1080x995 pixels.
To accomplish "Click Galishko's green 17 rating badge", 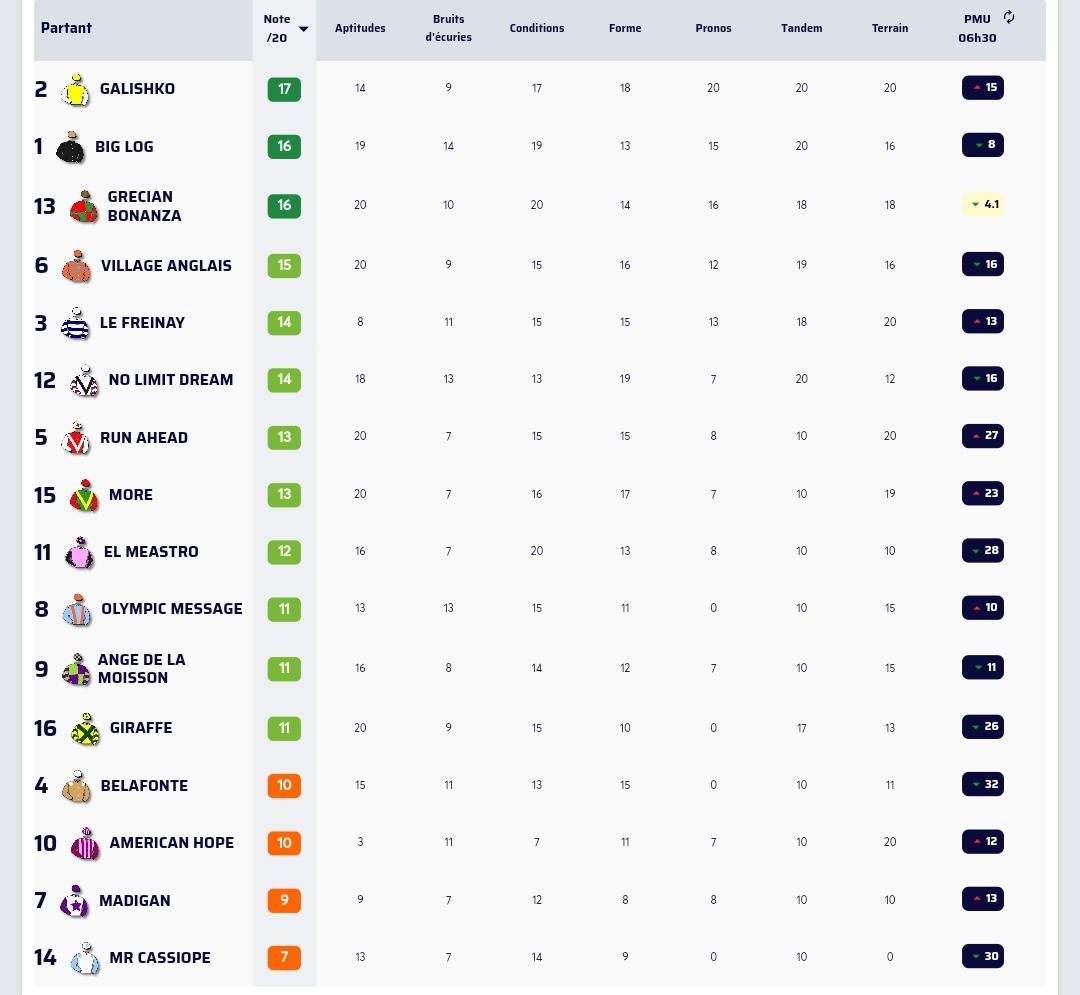I will [x=284, y=89].
